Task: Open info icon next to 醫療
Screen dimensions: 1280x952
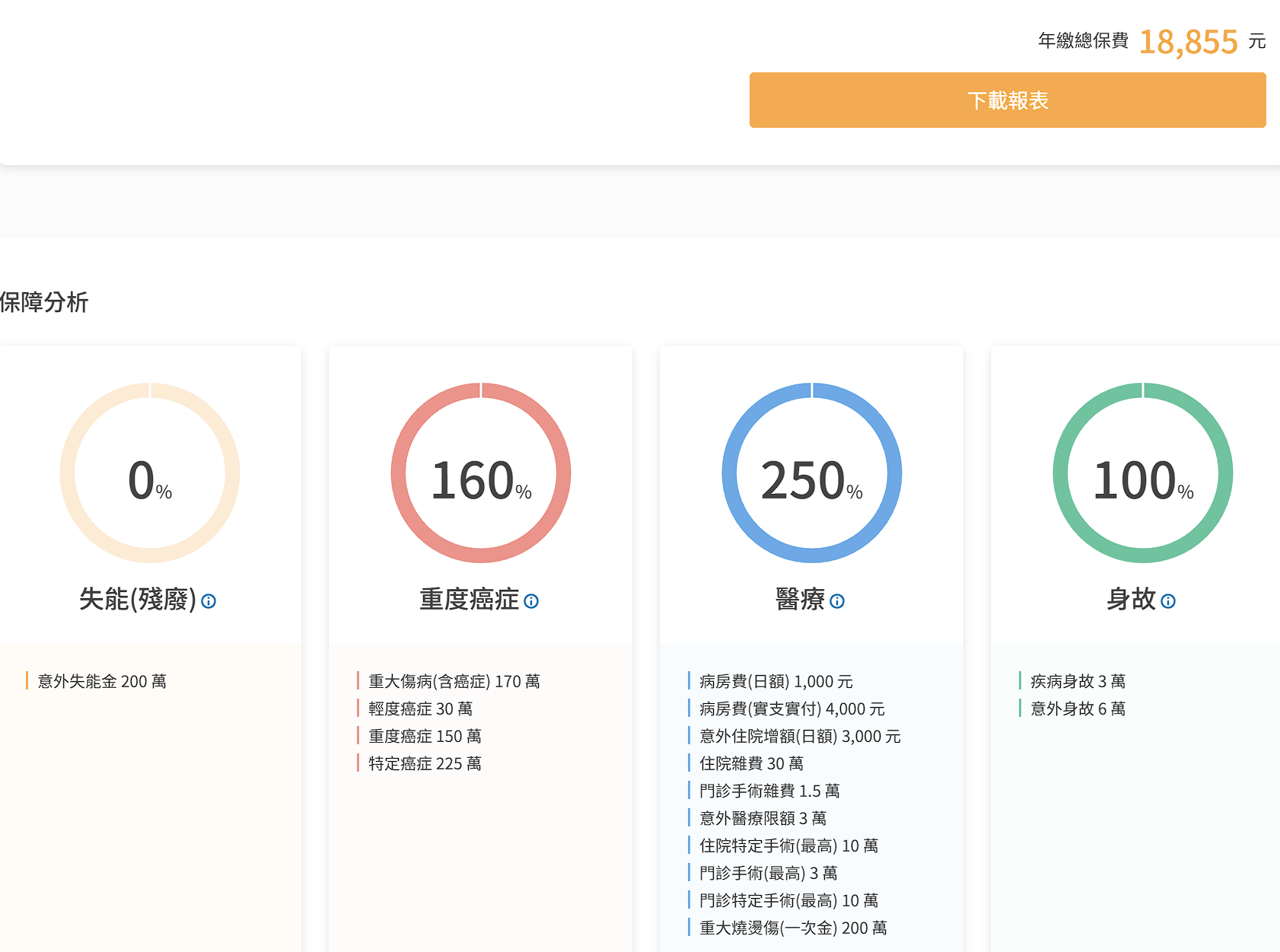Action: click(x=837, y=601)
